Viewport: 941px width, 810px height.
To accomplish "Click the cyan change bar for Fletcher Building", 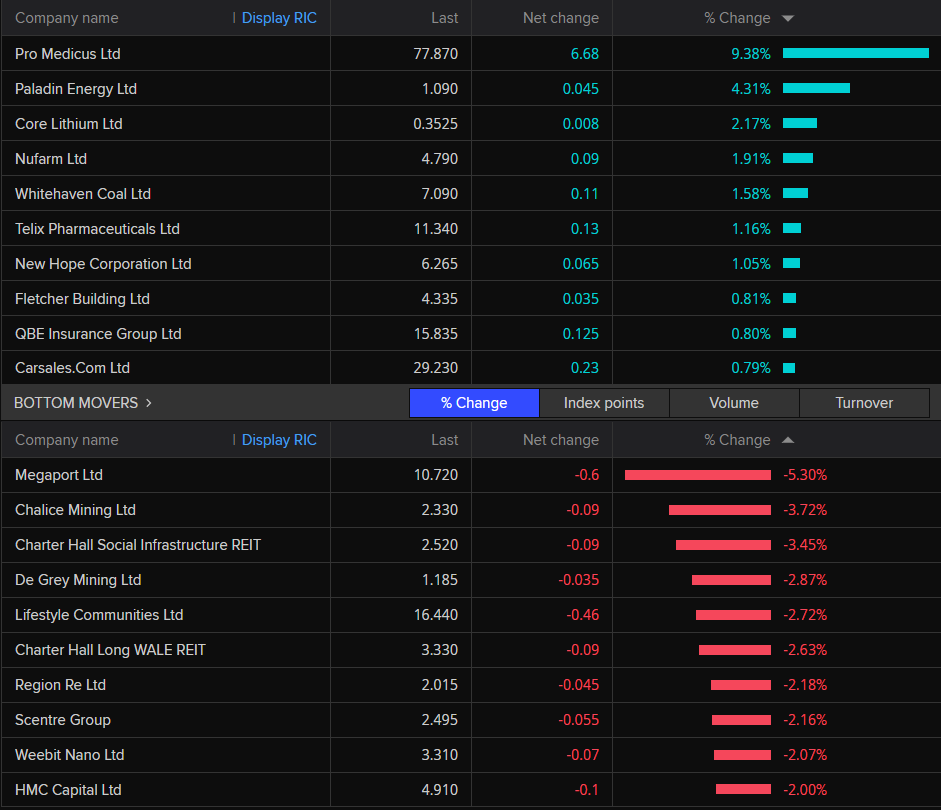I will coord(789,298).
